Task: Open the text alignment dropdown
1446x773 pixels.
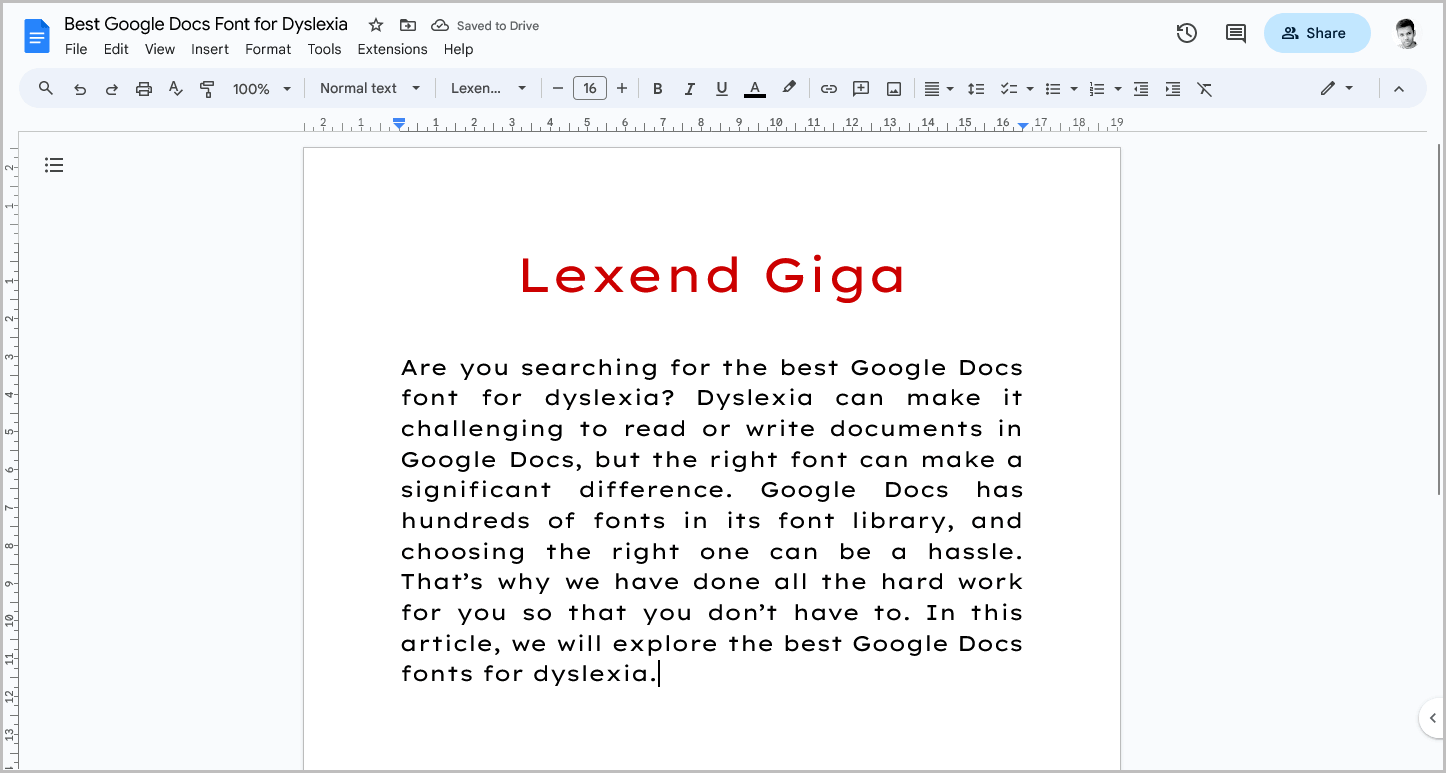Action: tap(938, 89)
